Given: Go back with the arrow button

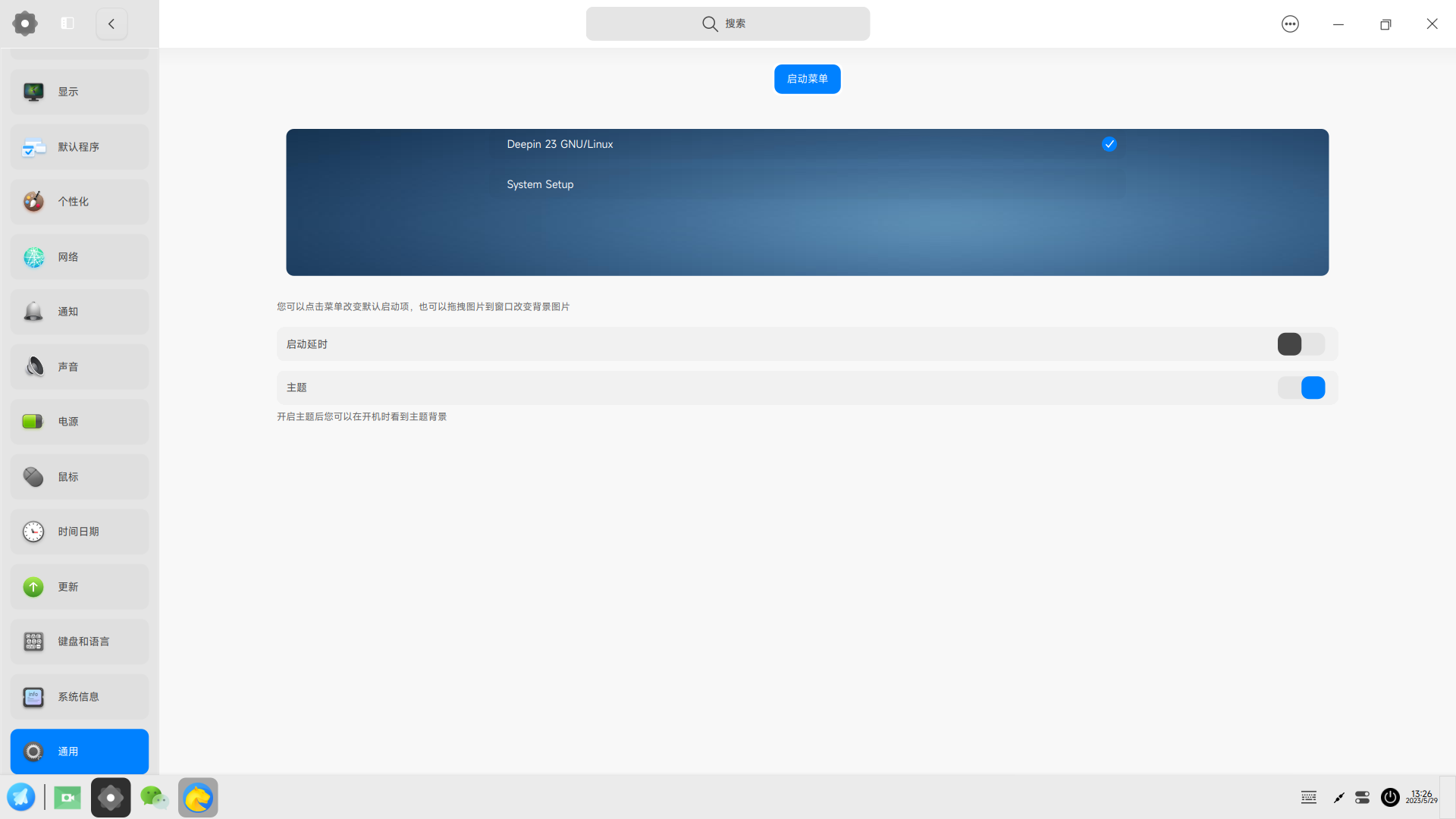Looking at the screenshot, I should pos(111,24).
